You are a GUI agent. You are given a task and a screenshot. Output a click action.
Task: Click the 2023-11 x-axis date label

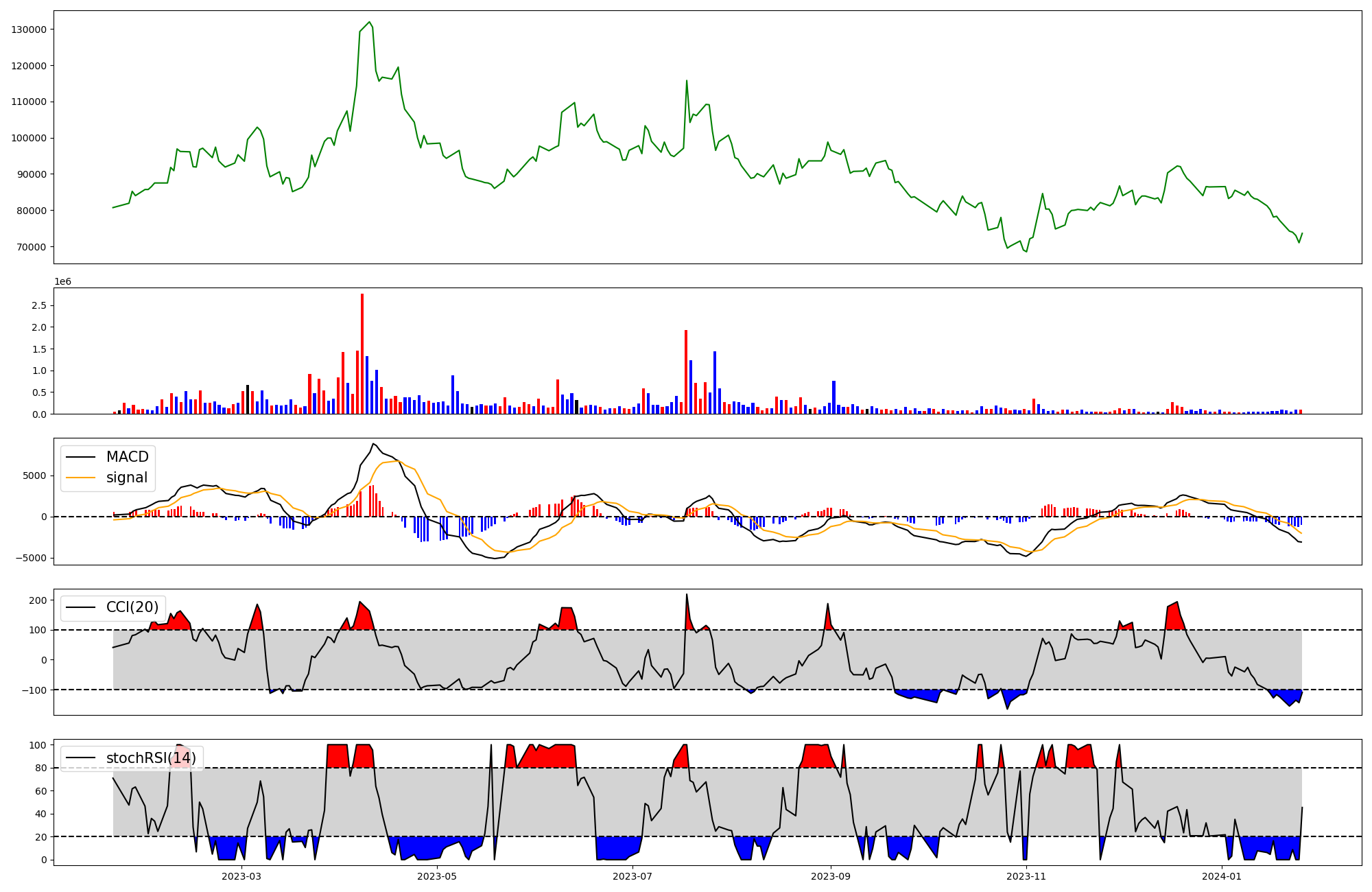1026,876
